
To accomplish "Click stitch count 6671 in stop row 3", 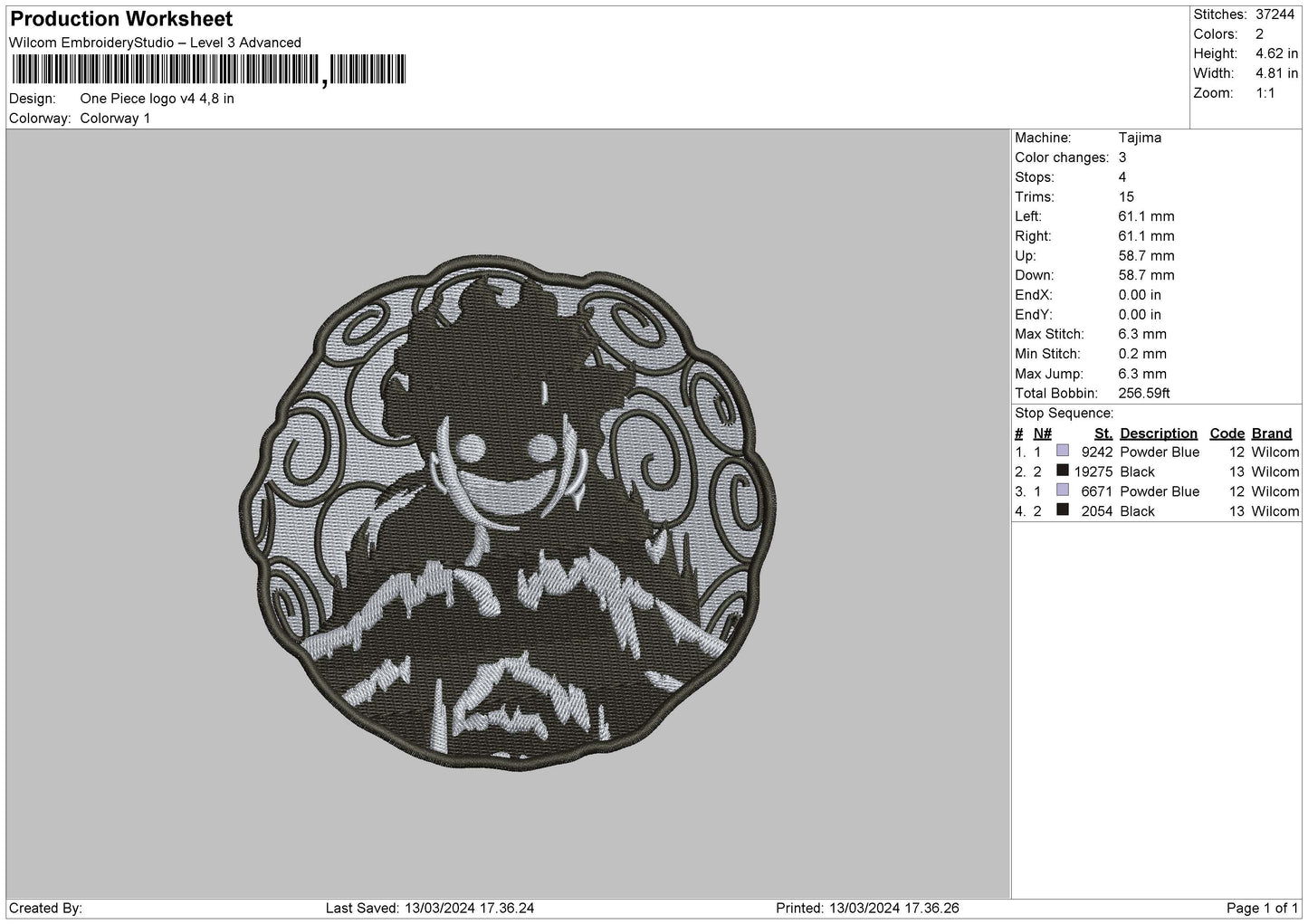I will pos(1096,491).
